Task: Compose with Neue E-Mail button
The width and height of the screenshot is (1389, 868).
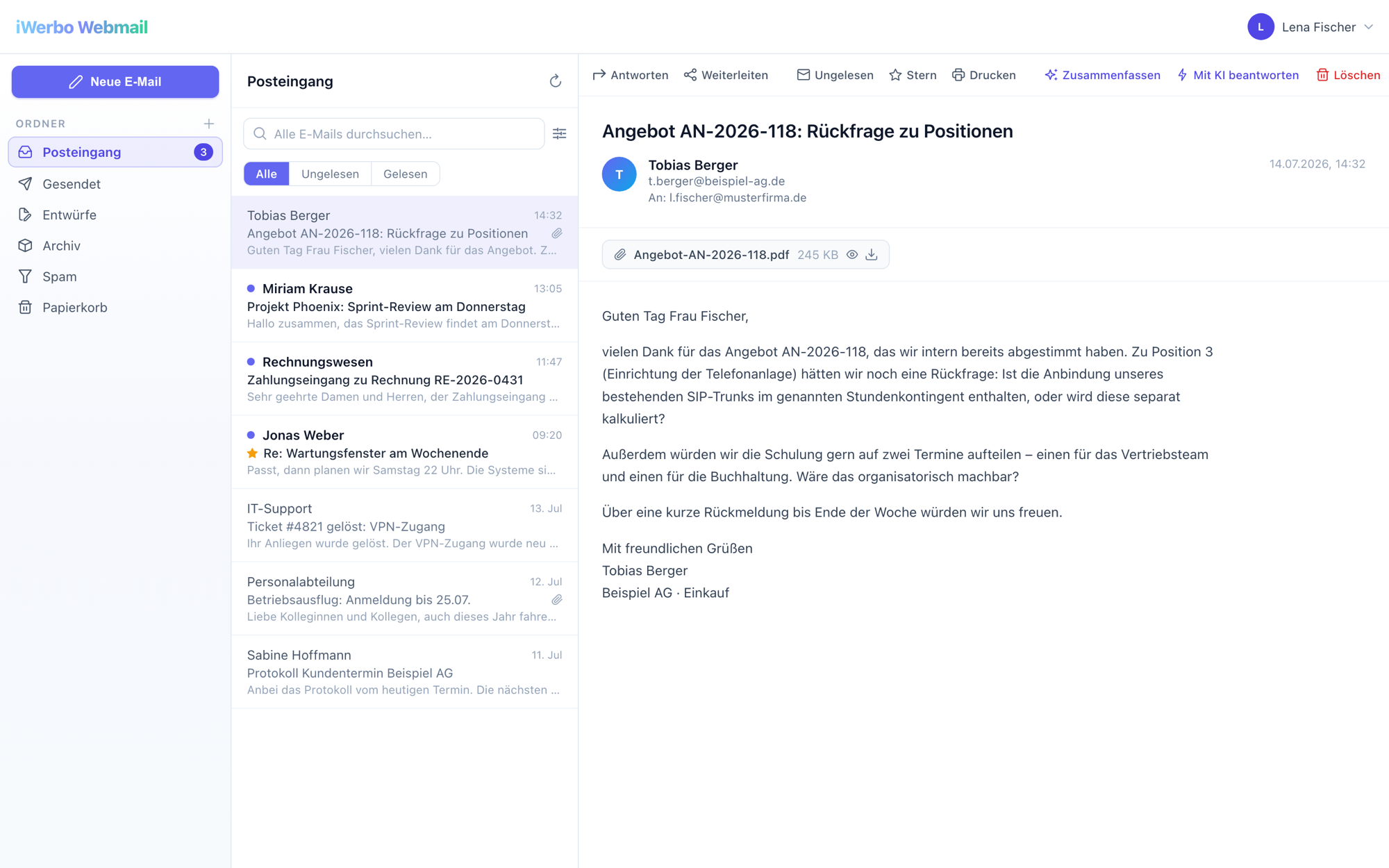Action: (115, 82)
